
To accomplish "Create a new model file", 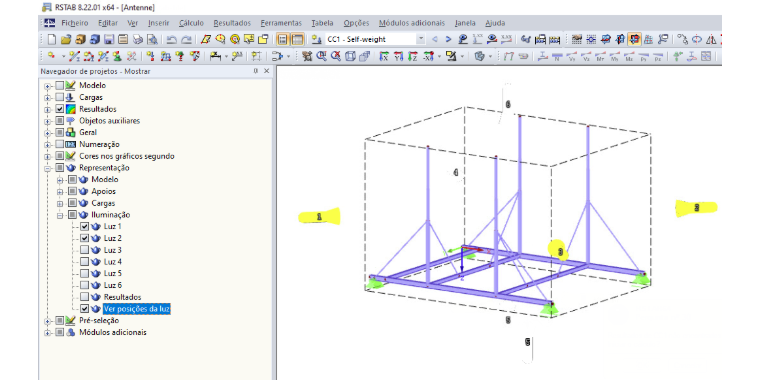I will tap(52, 39).
